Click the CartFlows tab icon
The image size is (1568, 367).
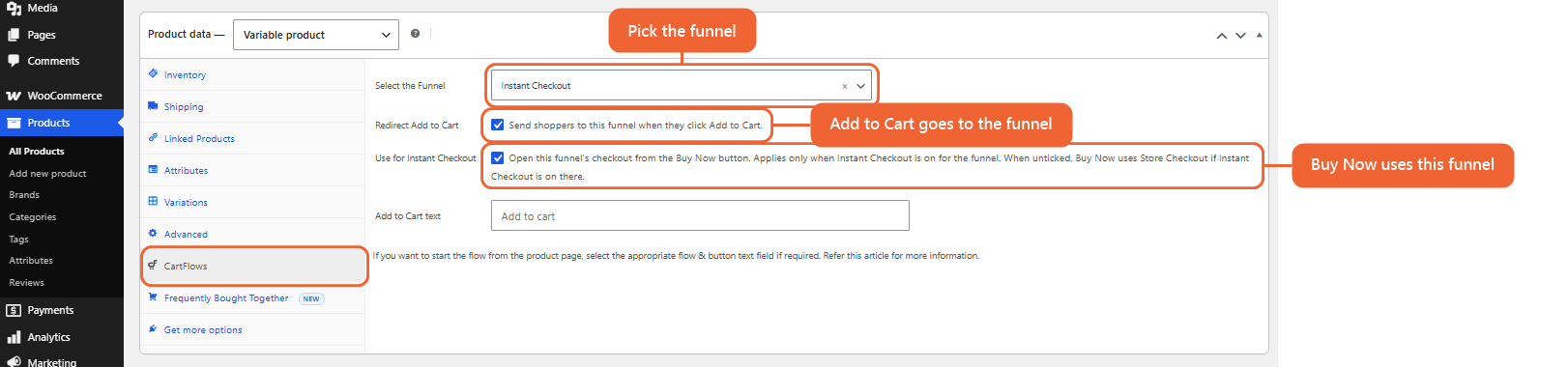pyautogui.click(x=153, y=265)
